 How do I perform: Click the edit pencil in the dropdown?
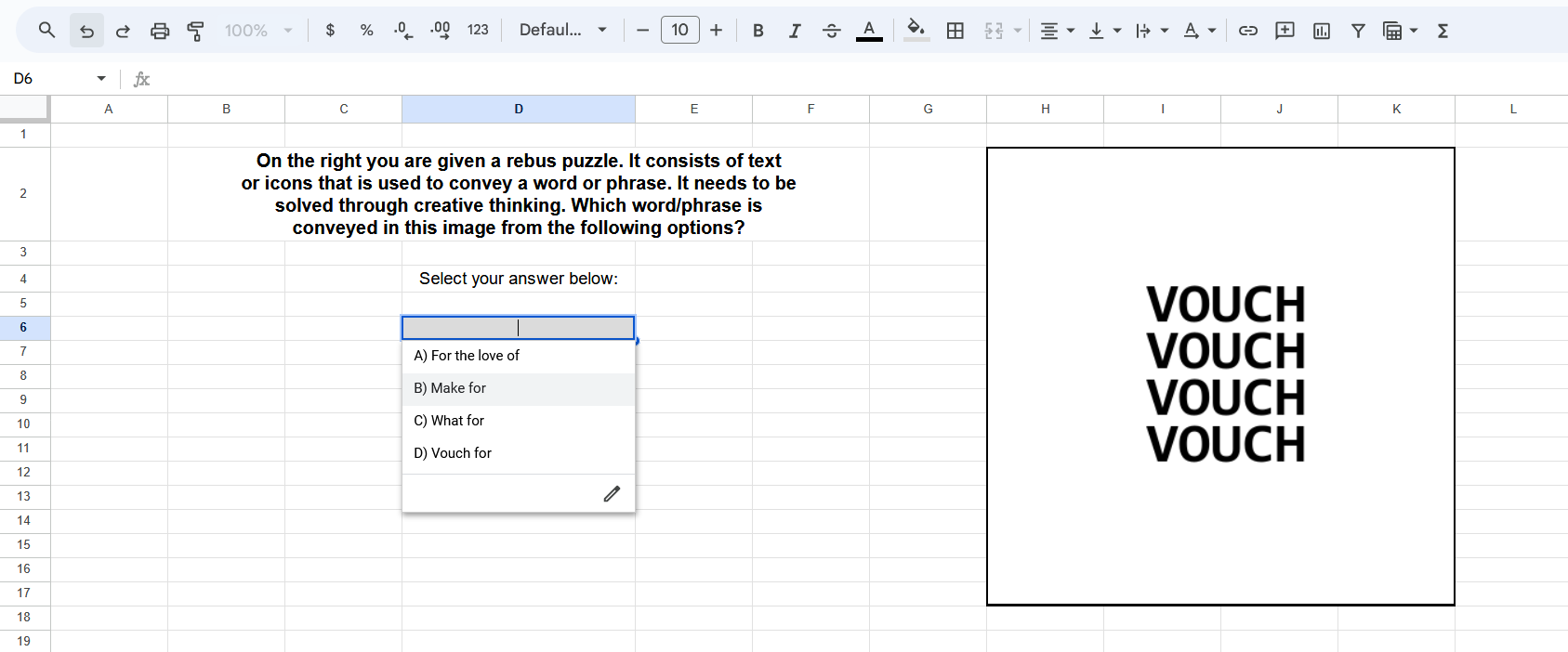[x=611, y=494]
